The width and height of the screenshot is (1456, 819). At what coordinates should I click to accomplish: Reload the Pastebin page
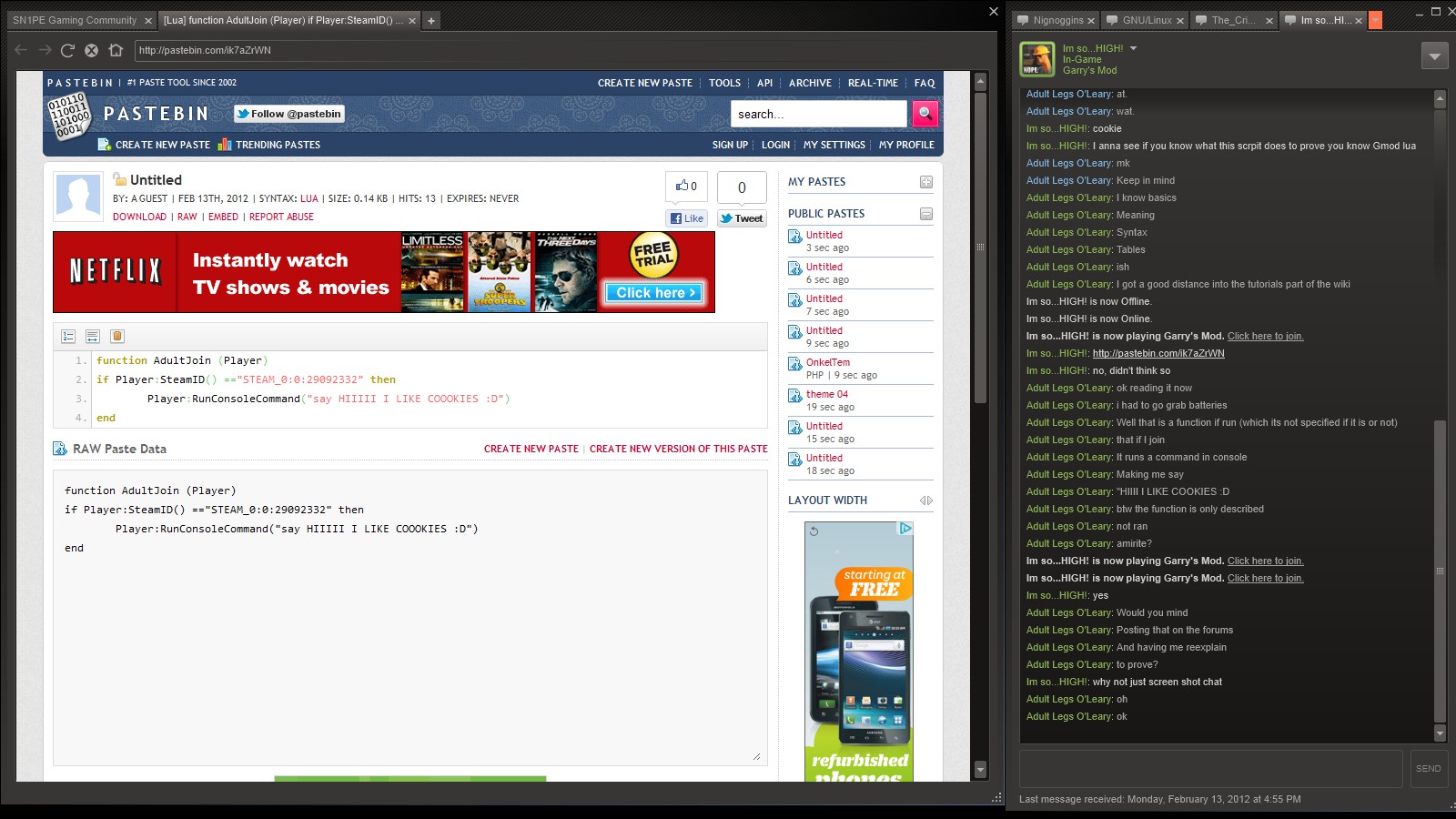pos(67,50)
